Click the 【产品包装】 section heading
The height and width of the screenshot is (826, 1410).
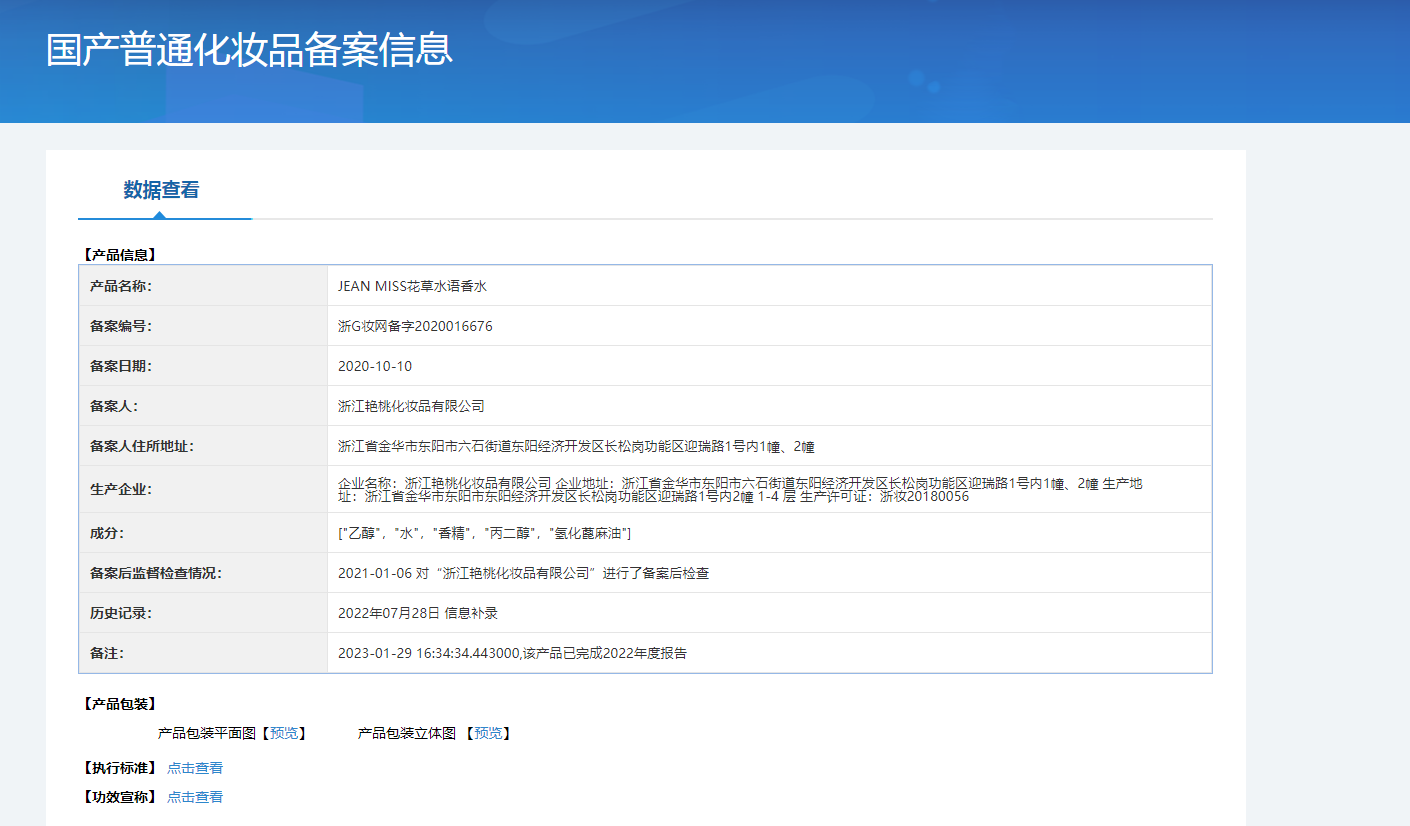(x=119, y=704)
